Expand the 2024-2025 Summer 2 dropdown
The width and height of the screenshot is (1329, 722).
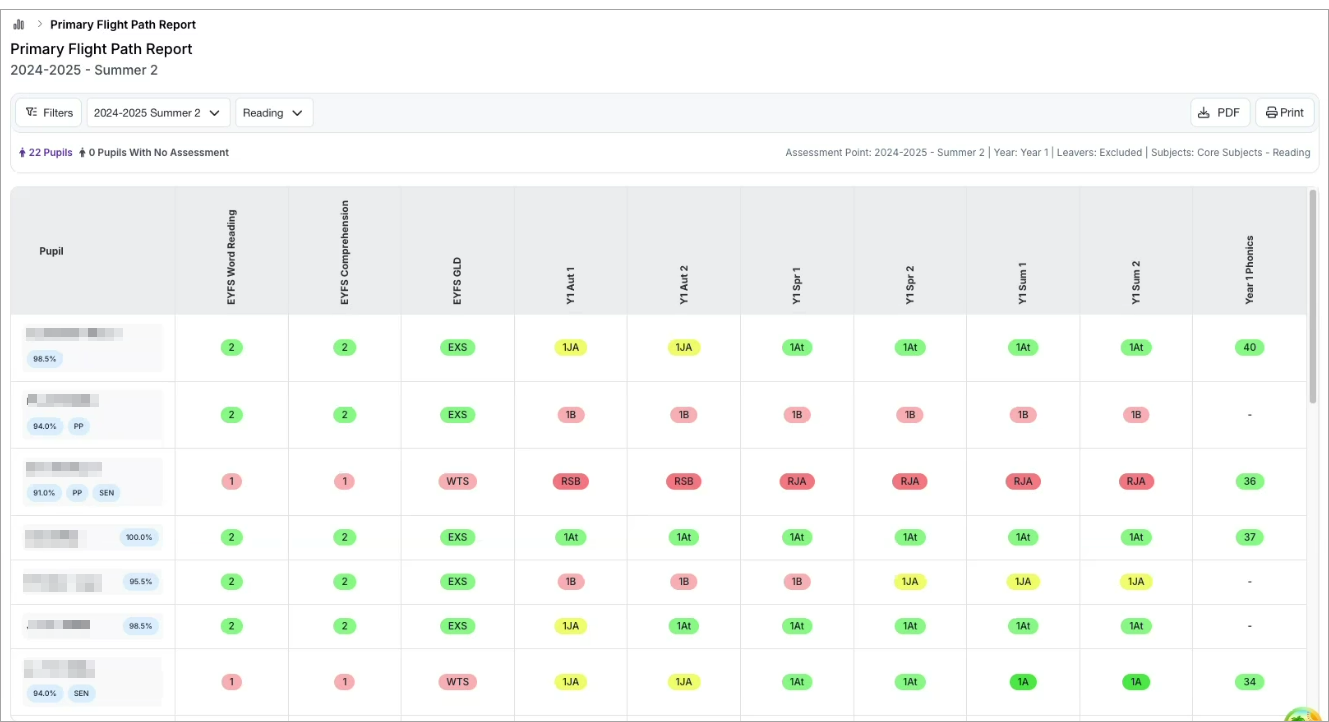coord(158,113)
